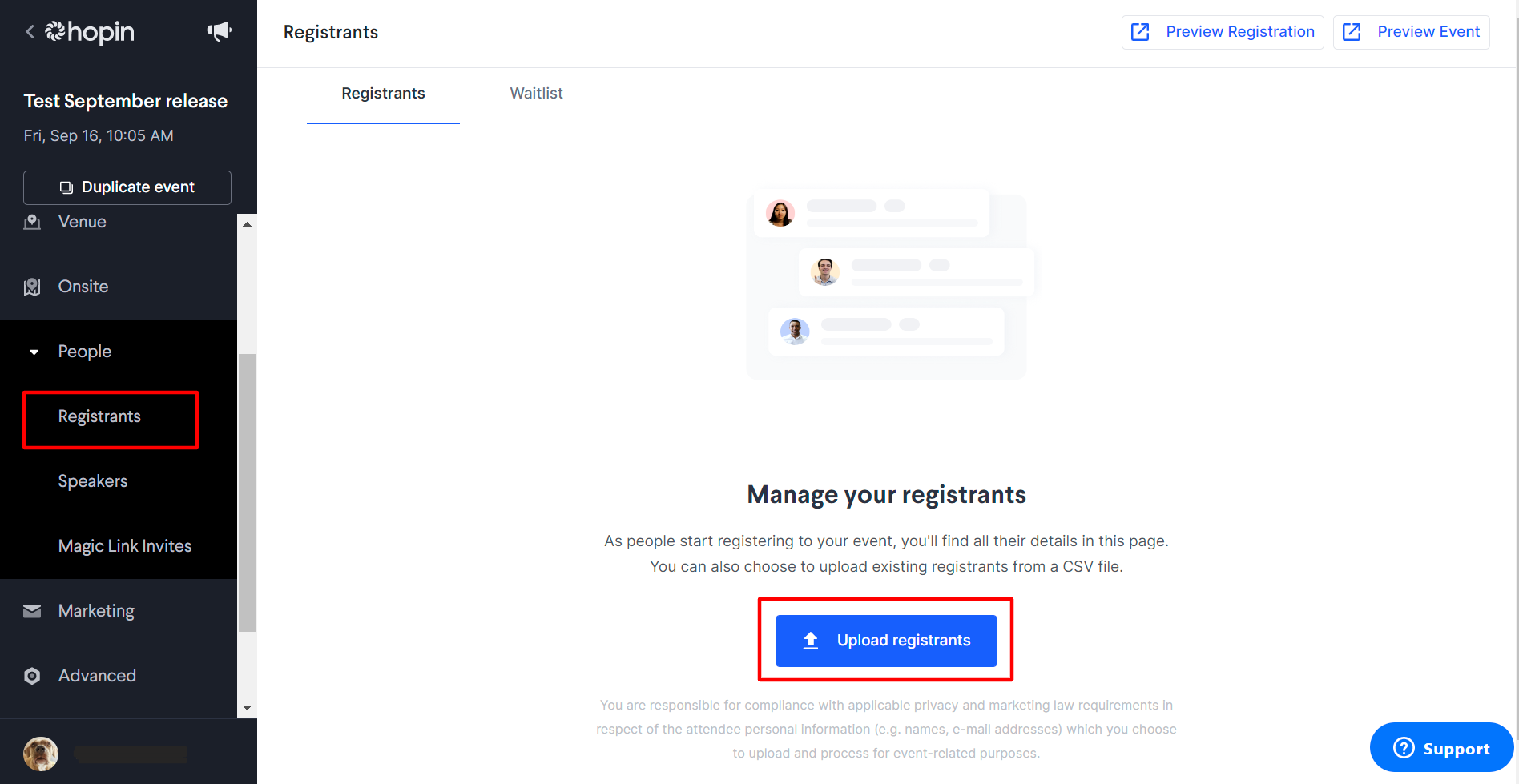Image resolution: width=1519 pixels, height=784 pixels.
Task: Click the Marketing envelope icon
Action: [32, 611]
